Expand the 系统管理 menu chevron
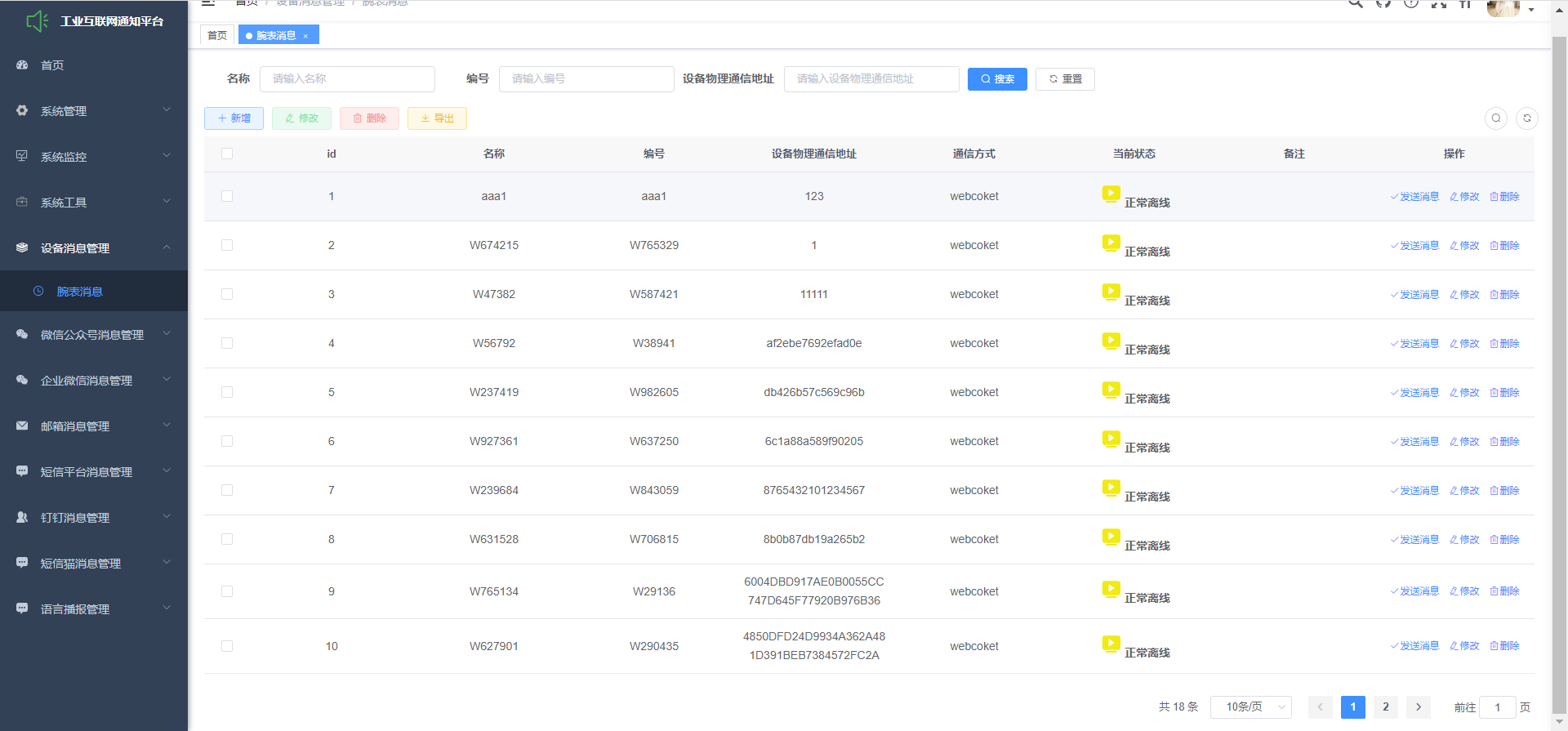The image size is (1568, 731). click(x=167, y=109)
